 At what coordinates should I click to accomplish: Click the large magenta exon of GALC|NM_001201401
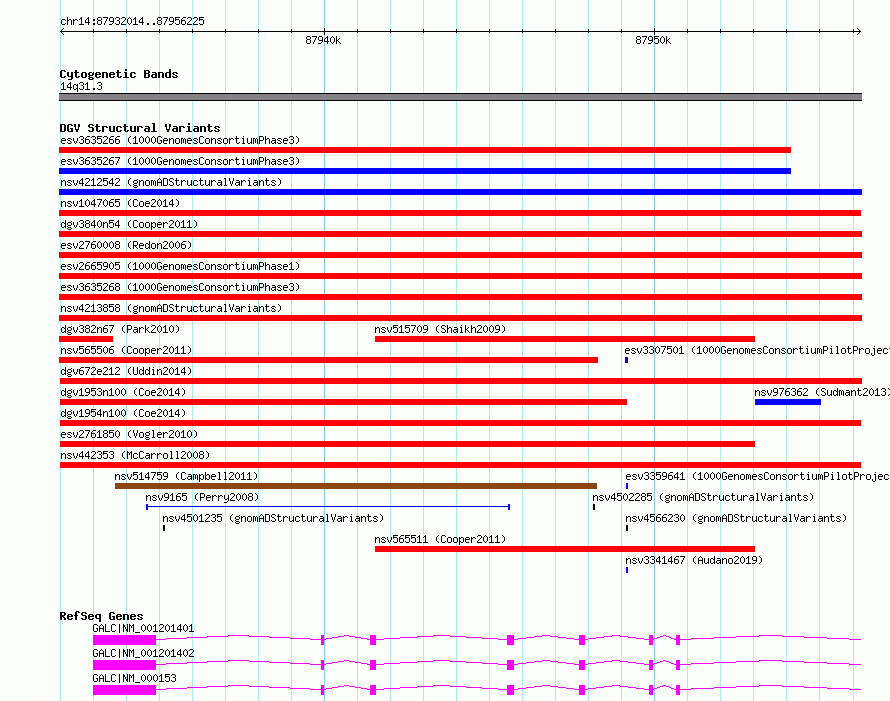124,640
